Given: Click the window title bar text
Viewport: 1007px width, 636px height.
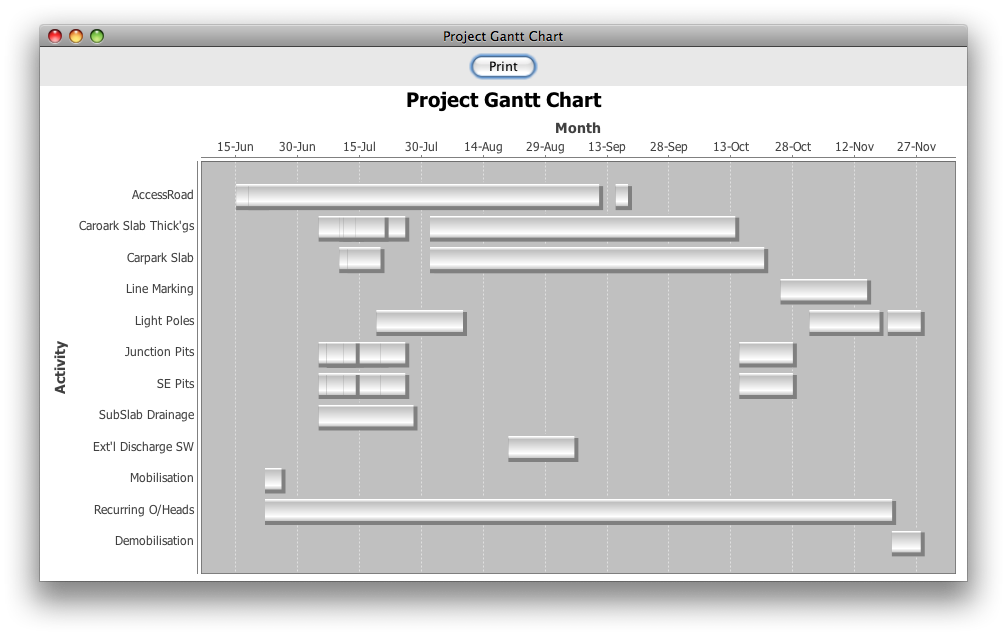Looking at the screenshot, I should coord(503,36).
